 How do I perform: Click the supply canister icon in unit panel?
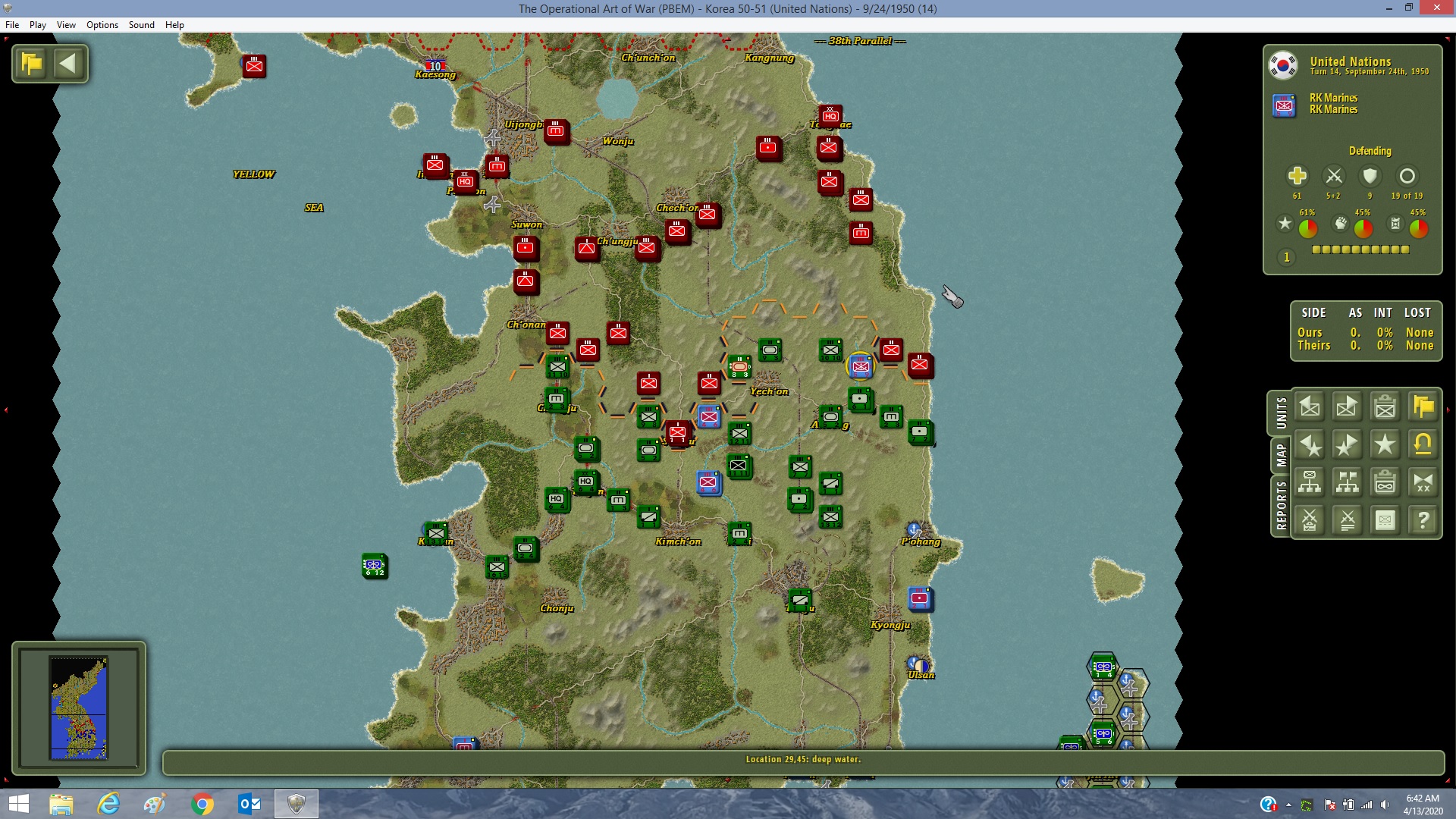(1395, 224)
